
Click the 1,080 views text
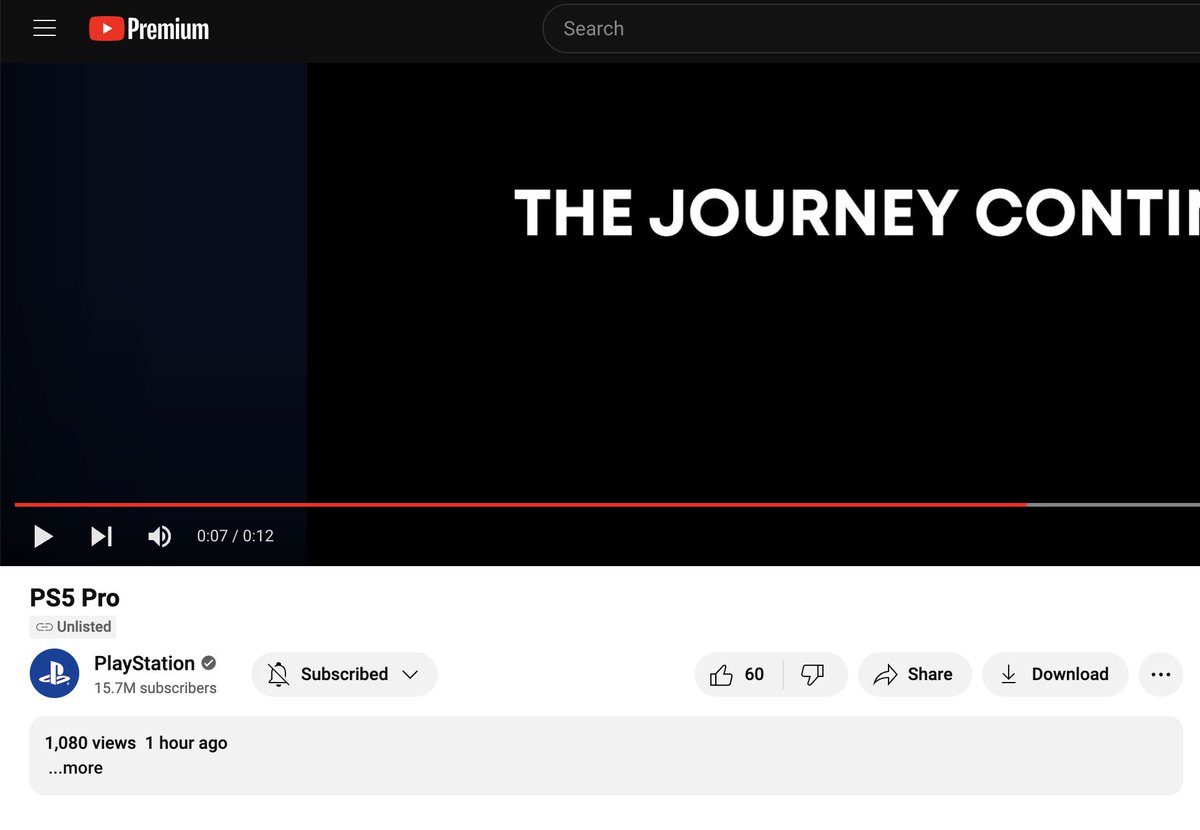point(90,743)
